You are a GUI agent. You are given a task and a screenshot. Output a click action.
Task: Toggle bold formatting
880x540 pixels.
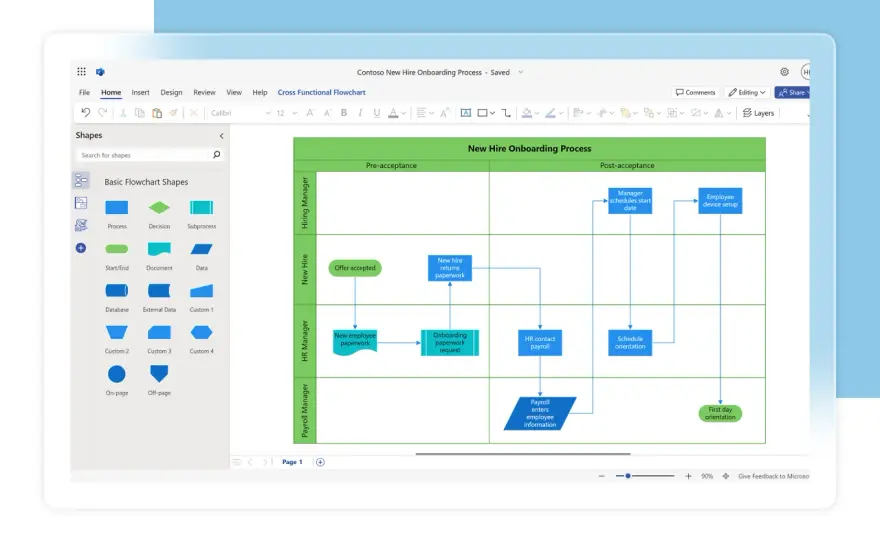343,113
